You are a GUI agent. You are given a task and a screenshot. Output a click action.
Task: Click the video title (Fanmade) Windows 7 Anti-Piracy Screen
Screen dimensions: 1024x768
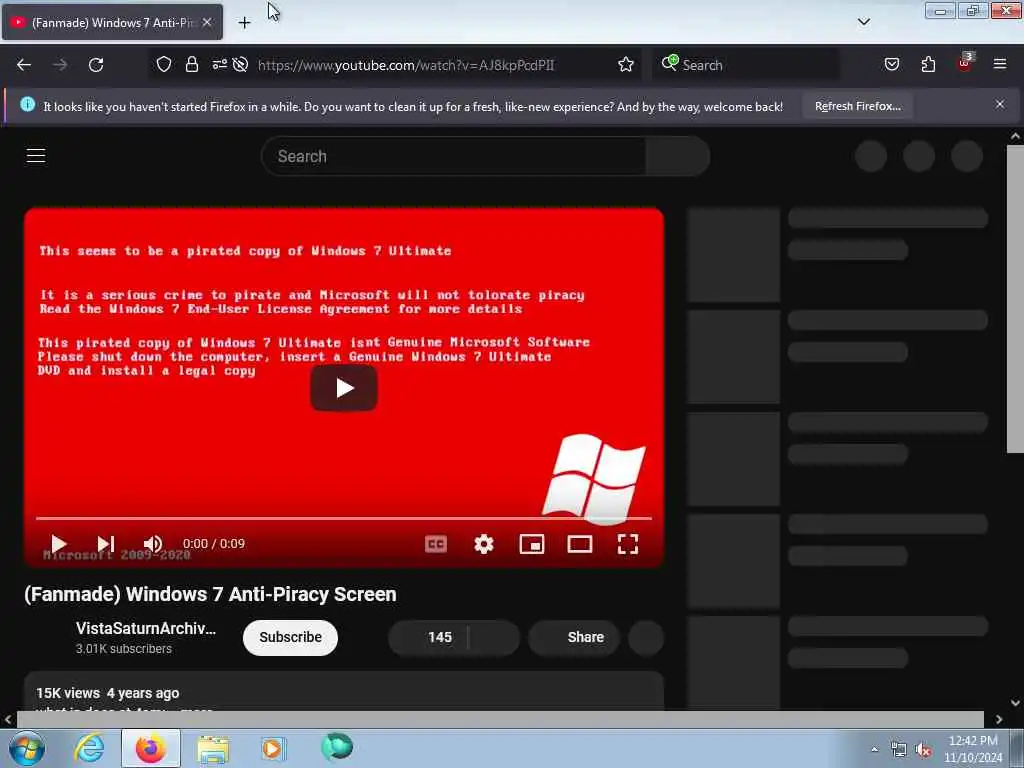(x=210, y=594)
